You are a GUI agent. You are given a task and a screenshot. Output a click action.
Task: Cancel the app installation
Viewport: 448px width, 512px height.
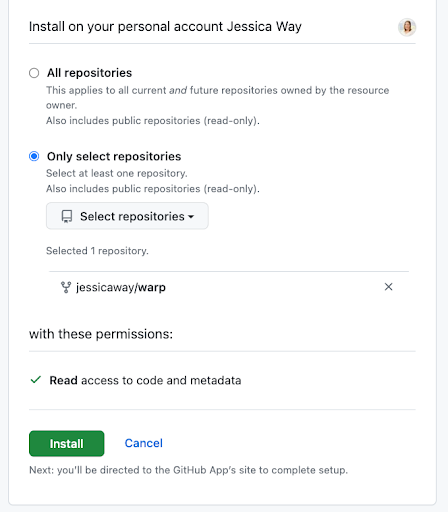(144, 443)
